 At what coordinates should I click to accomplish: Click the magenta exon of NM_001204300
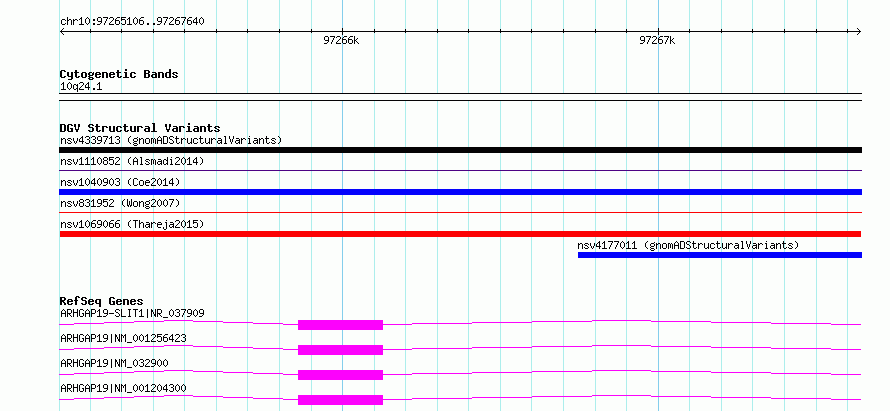(341, 400)
